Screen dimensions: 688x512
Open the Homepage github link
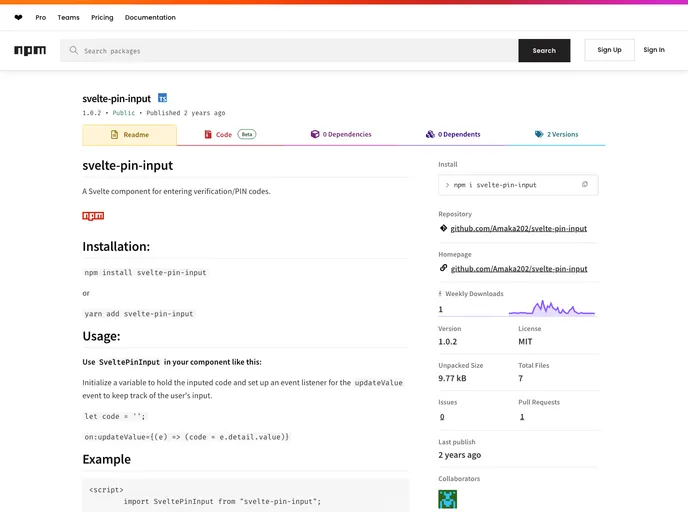pos(519,269)
